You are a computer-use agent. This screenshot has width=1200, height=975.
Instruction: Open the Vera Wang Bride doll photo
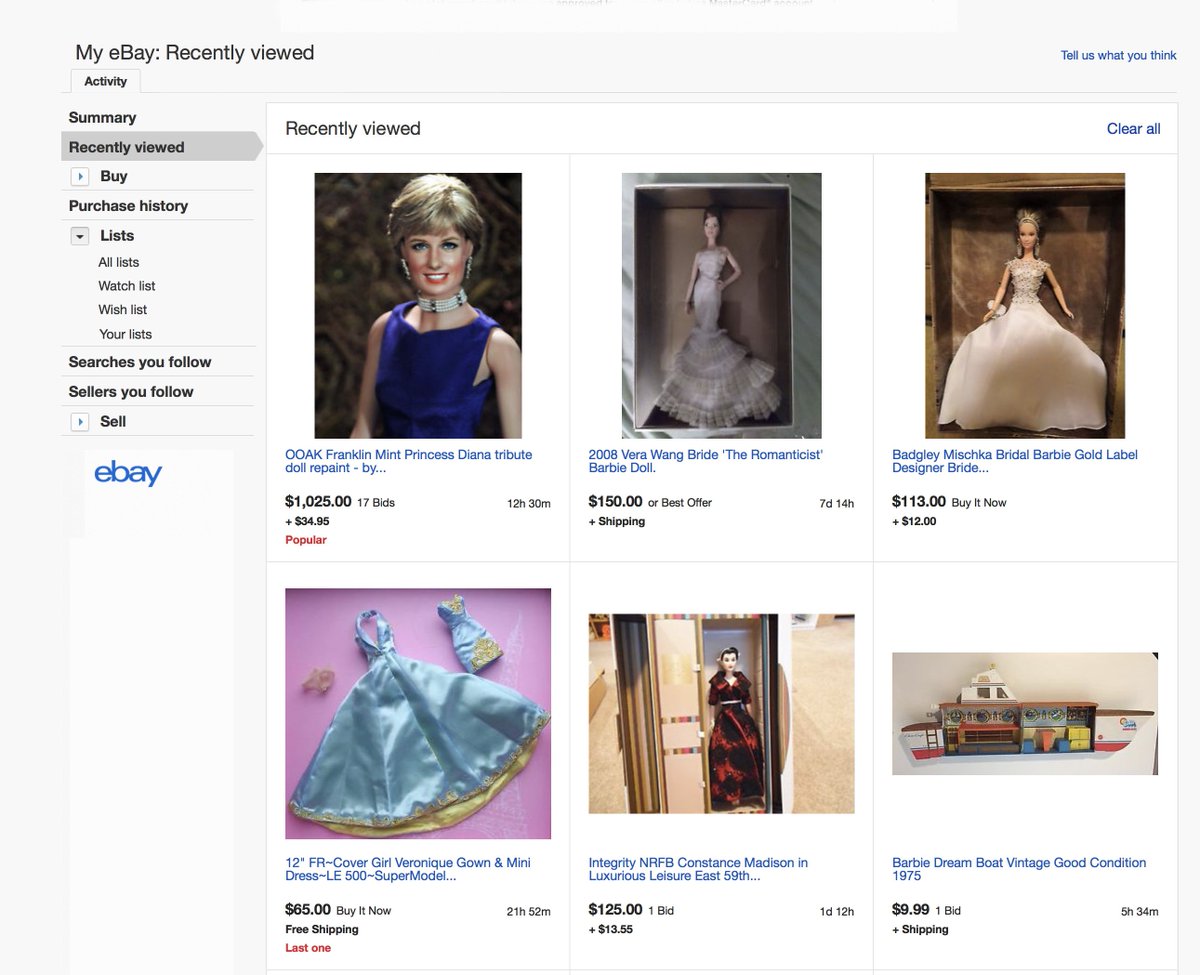pos(722,306)
